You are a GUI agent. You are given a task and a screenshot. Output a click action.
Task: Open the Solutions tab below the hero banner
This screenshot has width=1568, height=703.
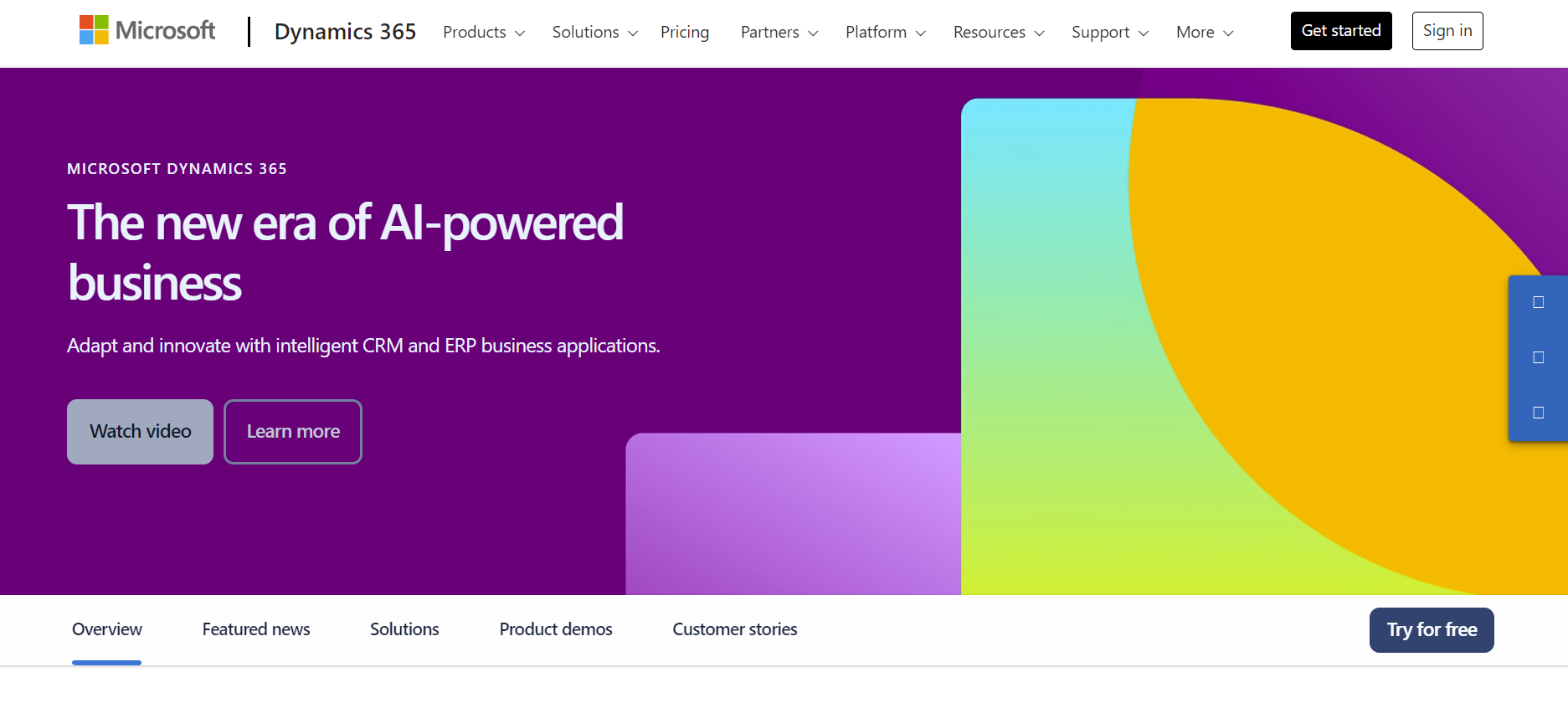[x=404, y=629]
